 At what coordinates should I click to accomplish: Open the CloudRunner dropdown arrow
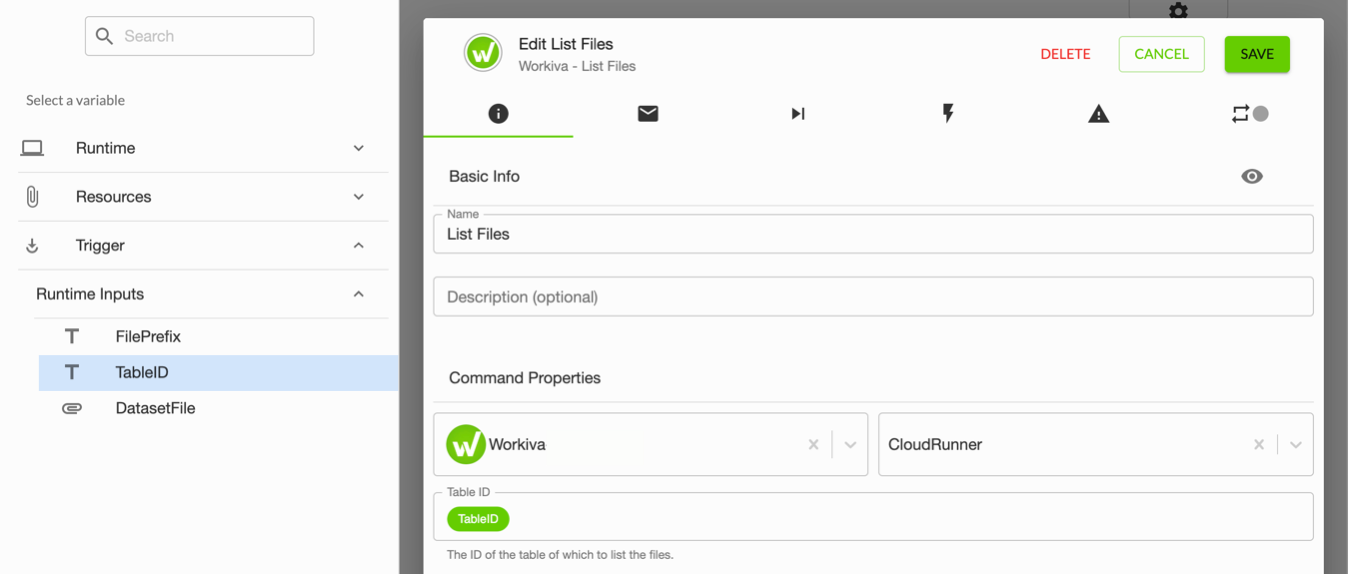point(1296,445)
